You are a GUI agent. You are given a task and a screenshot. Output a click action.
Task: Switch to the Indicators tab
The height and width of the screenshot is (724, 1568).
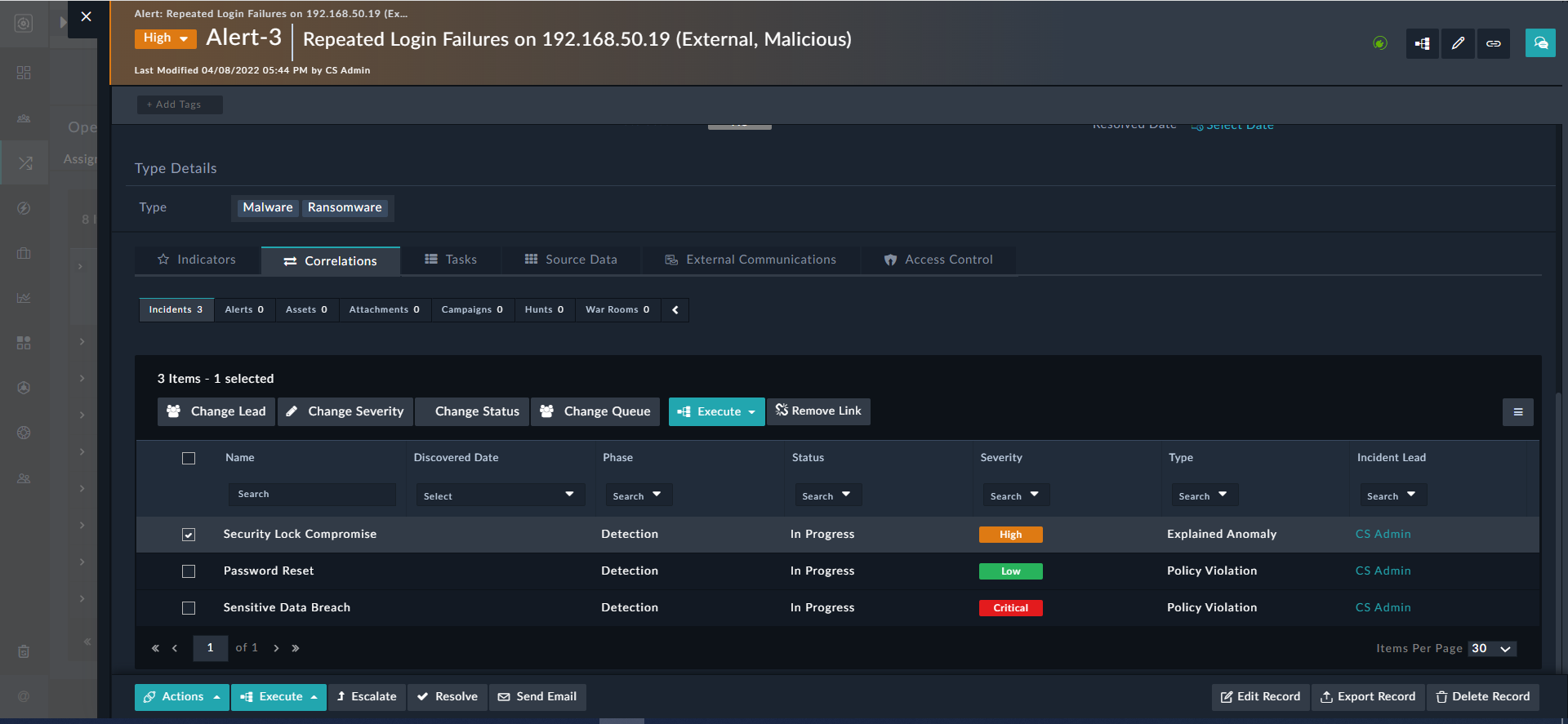click(x=197, y=260)
